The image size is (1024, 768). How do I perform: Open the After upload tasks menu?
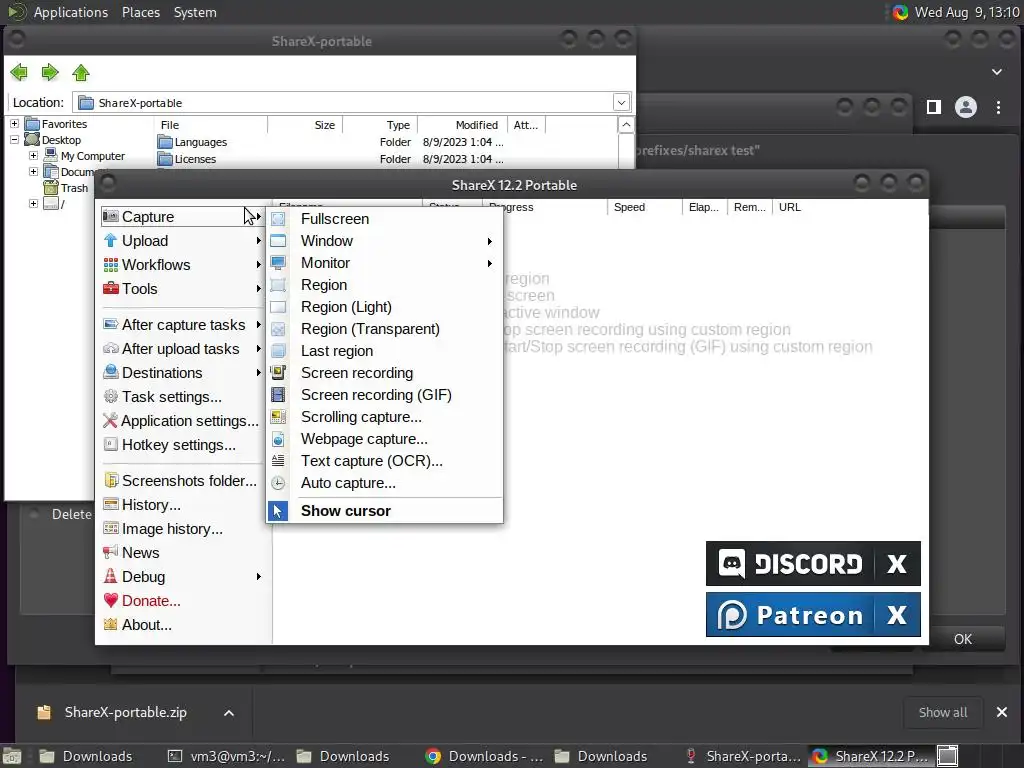click(182, 349)
